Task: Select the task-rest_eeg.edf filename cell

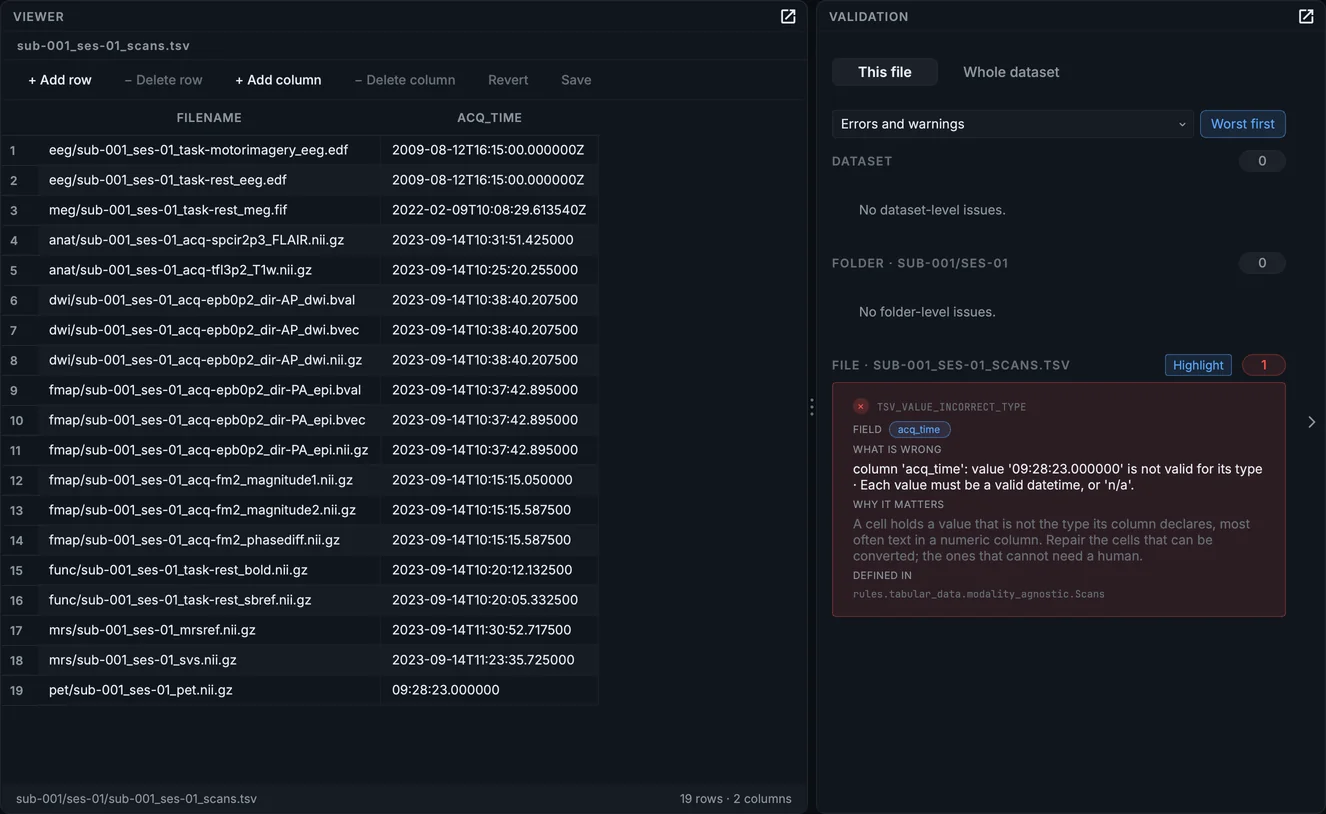Action: pyautogui.click(x=209, y=180)
